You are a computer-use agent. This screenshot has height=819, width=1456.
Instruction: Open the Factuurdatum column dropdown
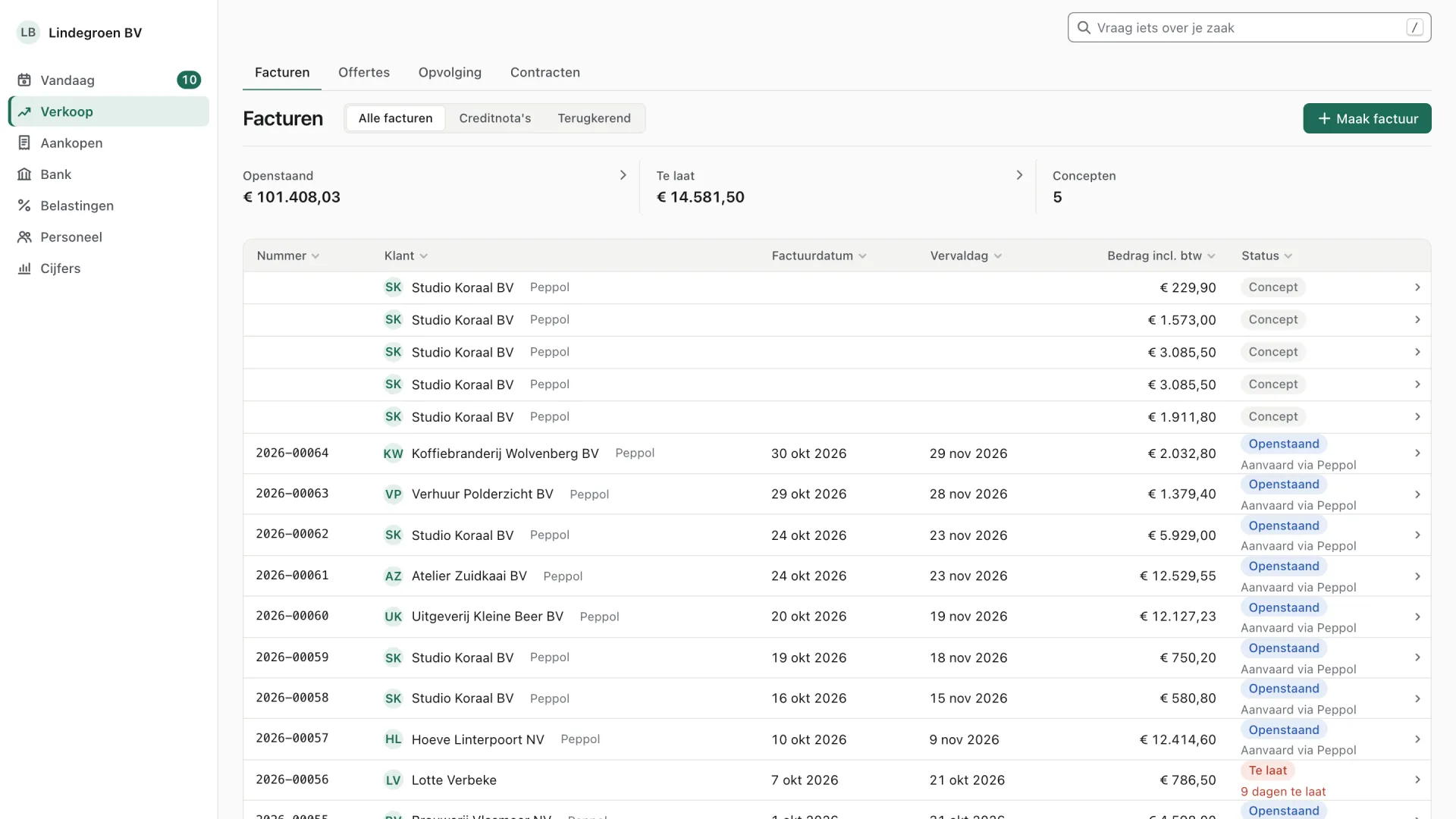tap(819, 256)
